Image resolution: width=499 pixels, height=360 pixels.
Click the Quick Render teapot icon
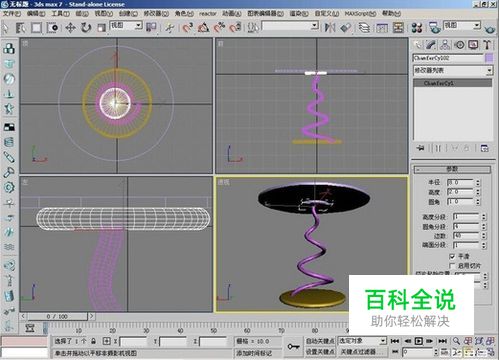tap(490, 29)
